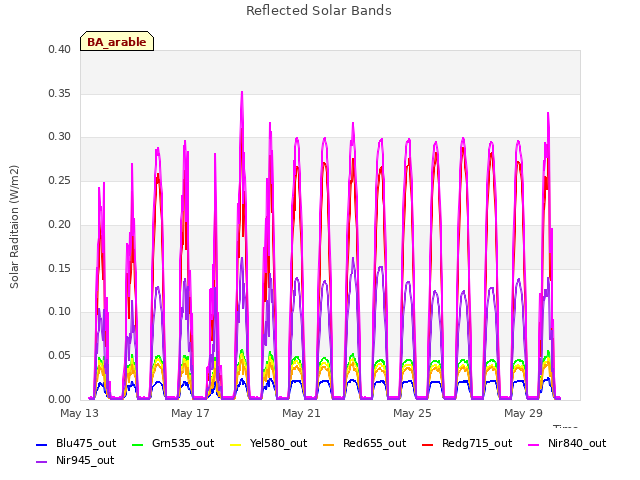Click the red Redg715_out color marker
The height and width of the screenshot is (480, 640).
[x=428, y=445]
